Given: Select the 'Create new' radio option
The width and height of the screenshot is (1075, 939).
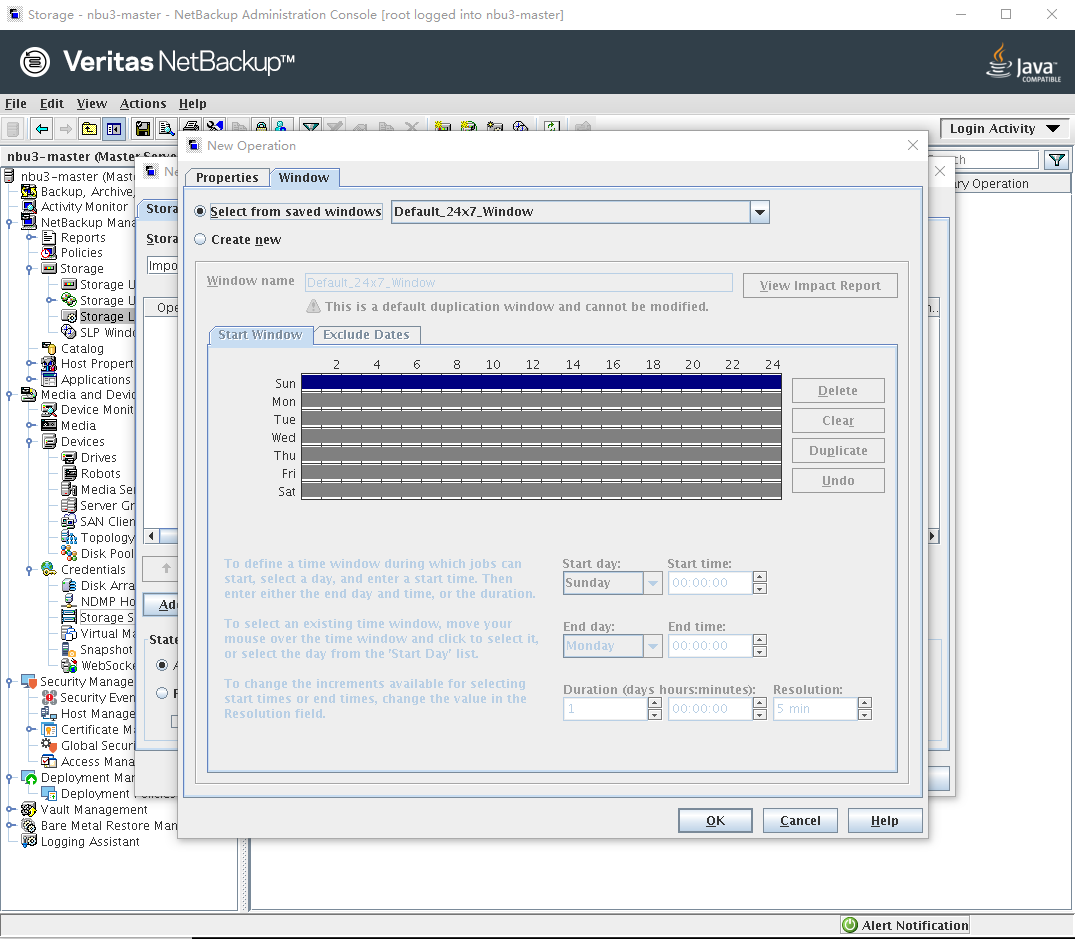Looking at the screenshot, I should [201, 240].
